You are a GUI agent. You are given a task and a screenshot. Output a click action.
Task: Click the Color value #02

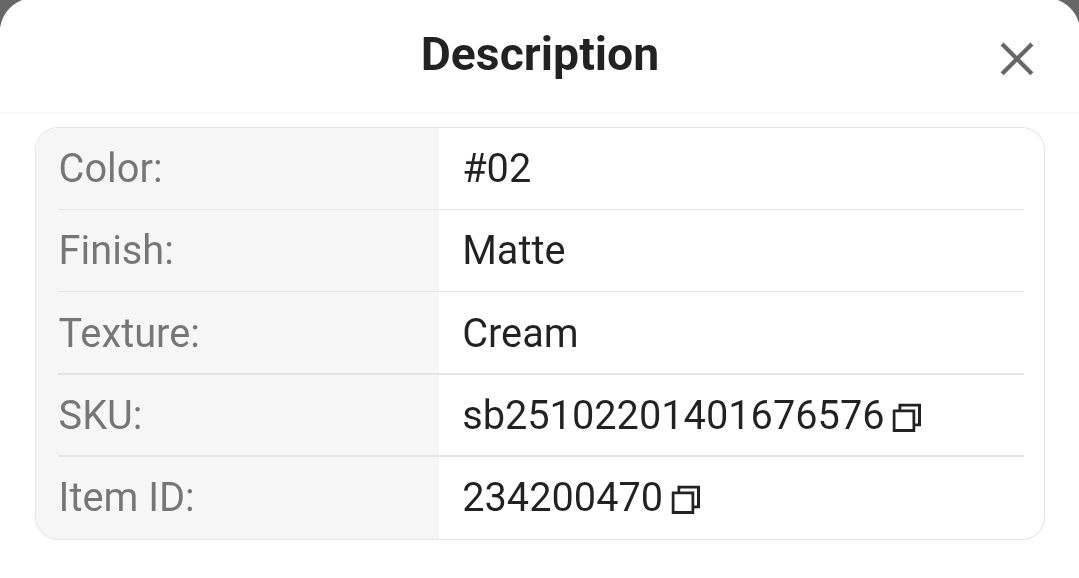(497, 169)
